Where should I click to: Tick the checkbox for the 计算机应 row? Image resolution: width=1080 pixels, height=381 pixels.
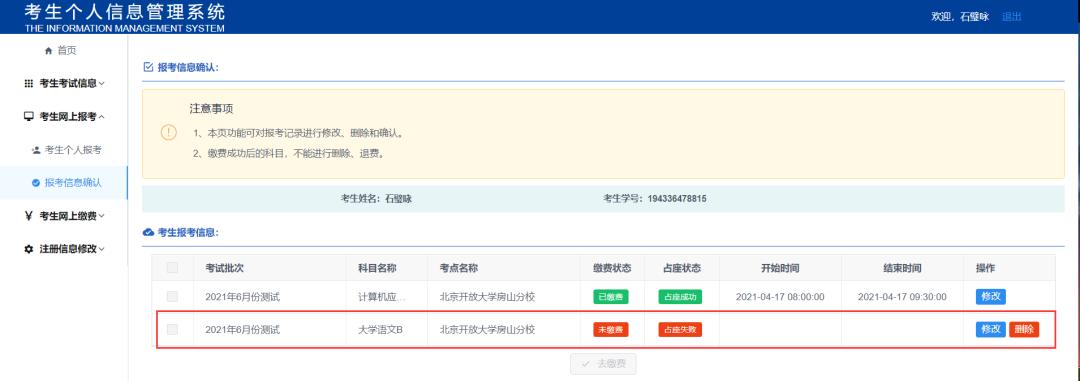click(x=172, y=297)
